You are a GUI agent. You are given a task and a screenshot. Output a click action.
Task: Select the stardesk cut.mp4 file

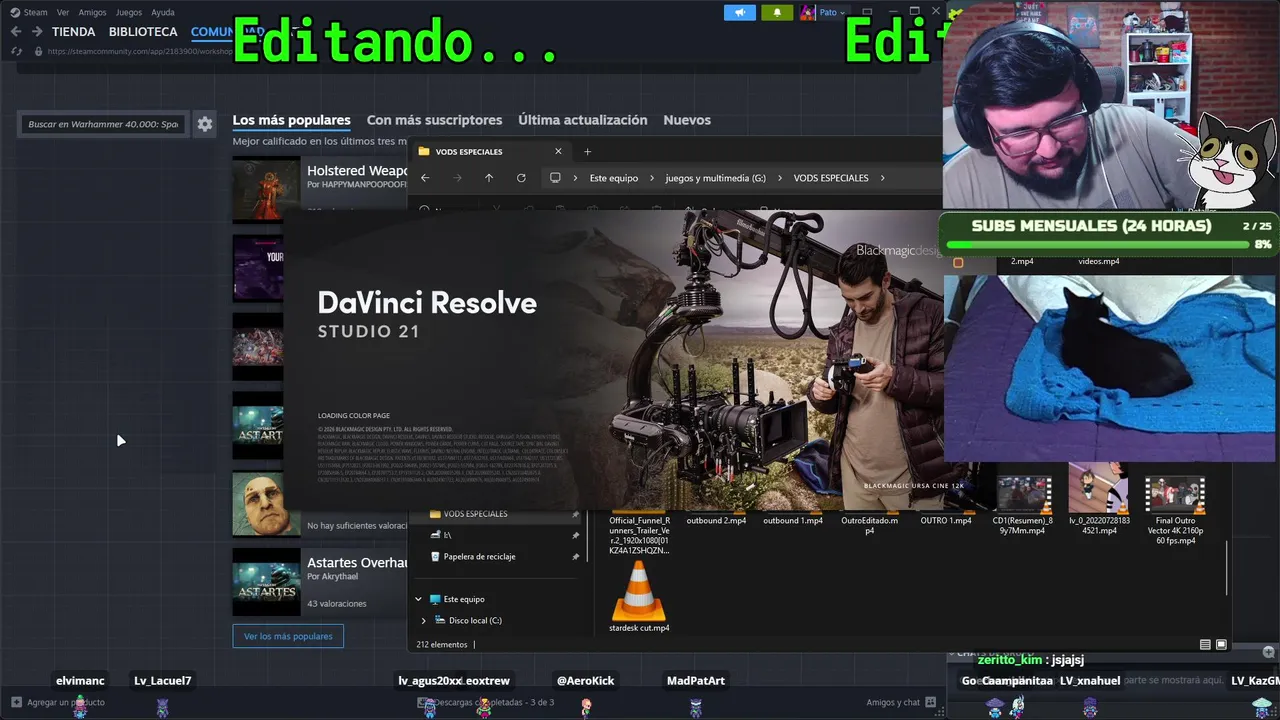(x=639, y=597)
